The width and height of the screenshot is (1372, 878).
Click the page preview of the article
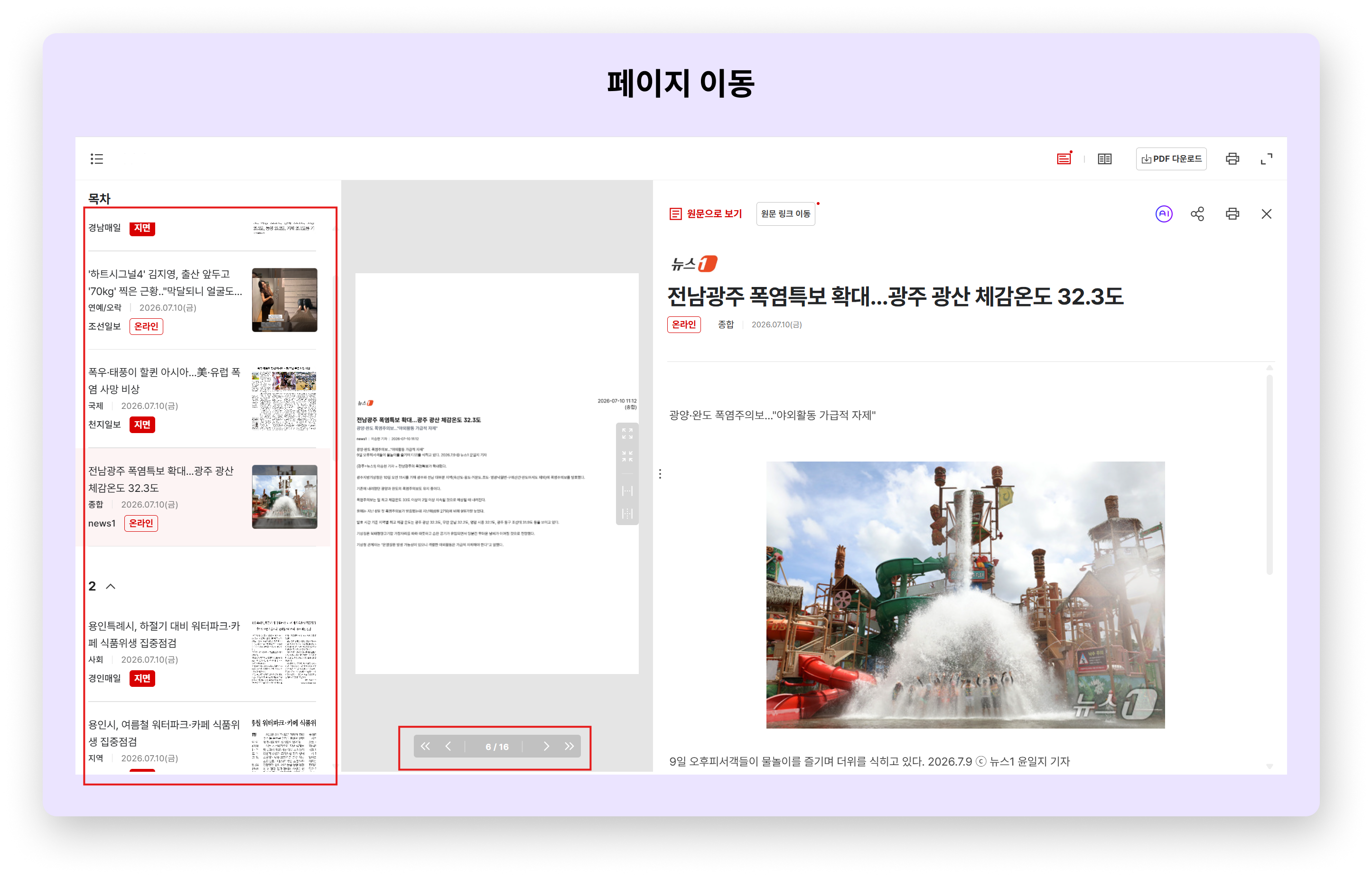[x=497, y=473]
